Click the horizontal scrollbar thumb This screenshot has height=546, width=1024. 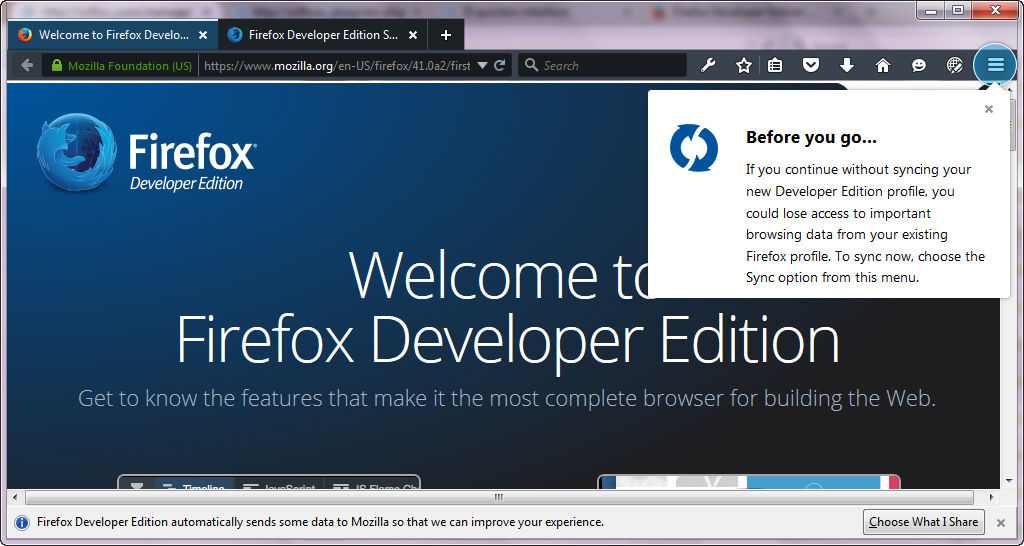(499, 498)
